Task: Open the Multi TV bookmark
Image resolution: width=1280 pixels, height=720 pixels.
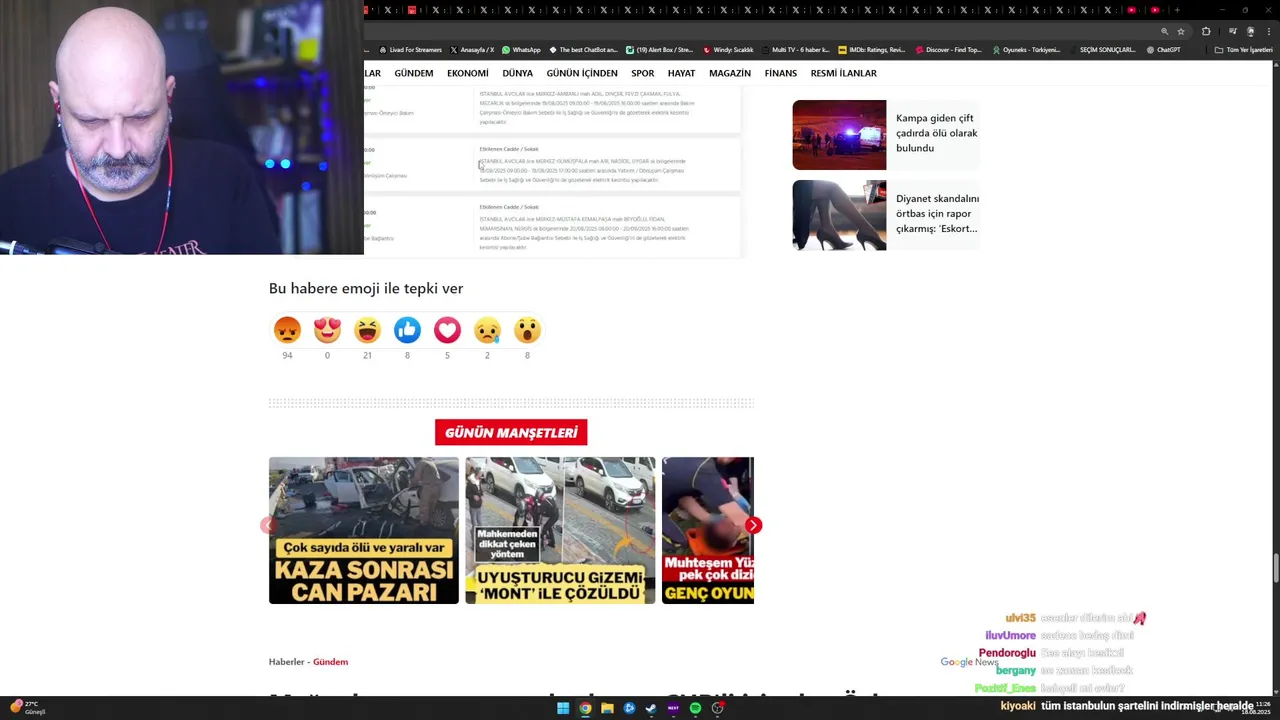Action: (795, 50)
